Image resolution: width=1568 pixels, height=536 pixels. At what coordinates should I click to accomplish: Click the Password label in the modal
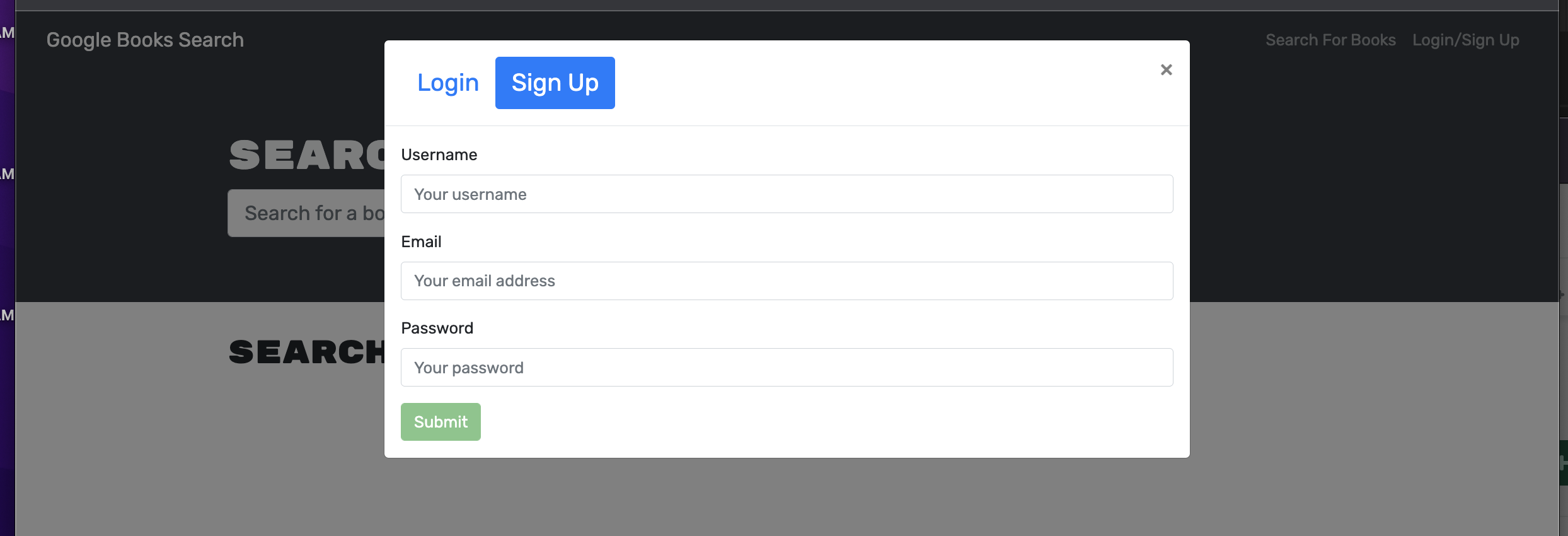click(437, 327)
